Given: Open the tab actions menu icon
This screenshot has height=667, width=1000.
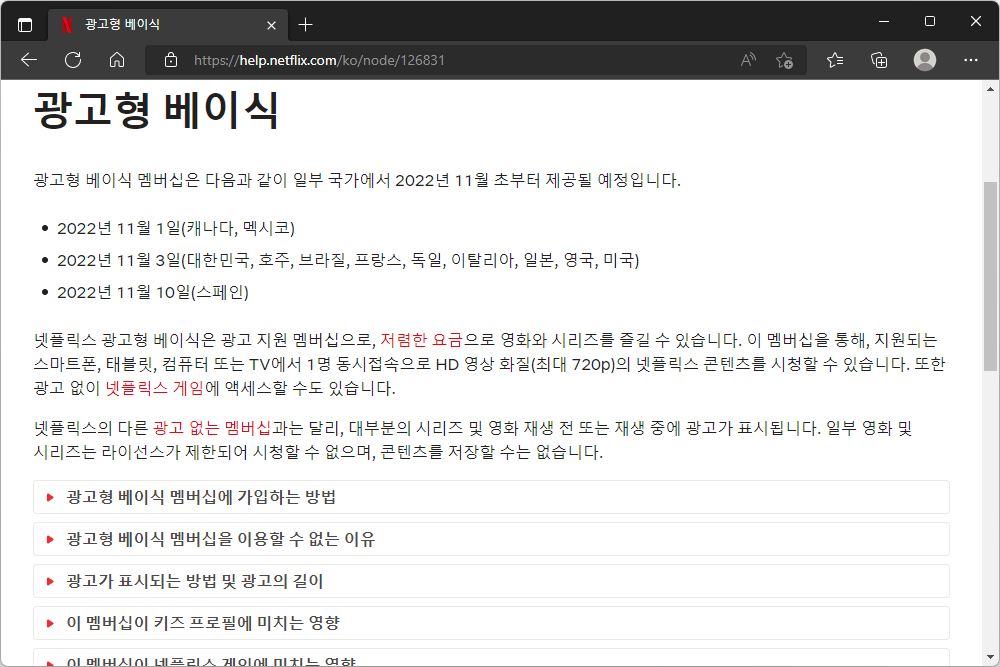Looking at the screenshot, I should 25,25.
